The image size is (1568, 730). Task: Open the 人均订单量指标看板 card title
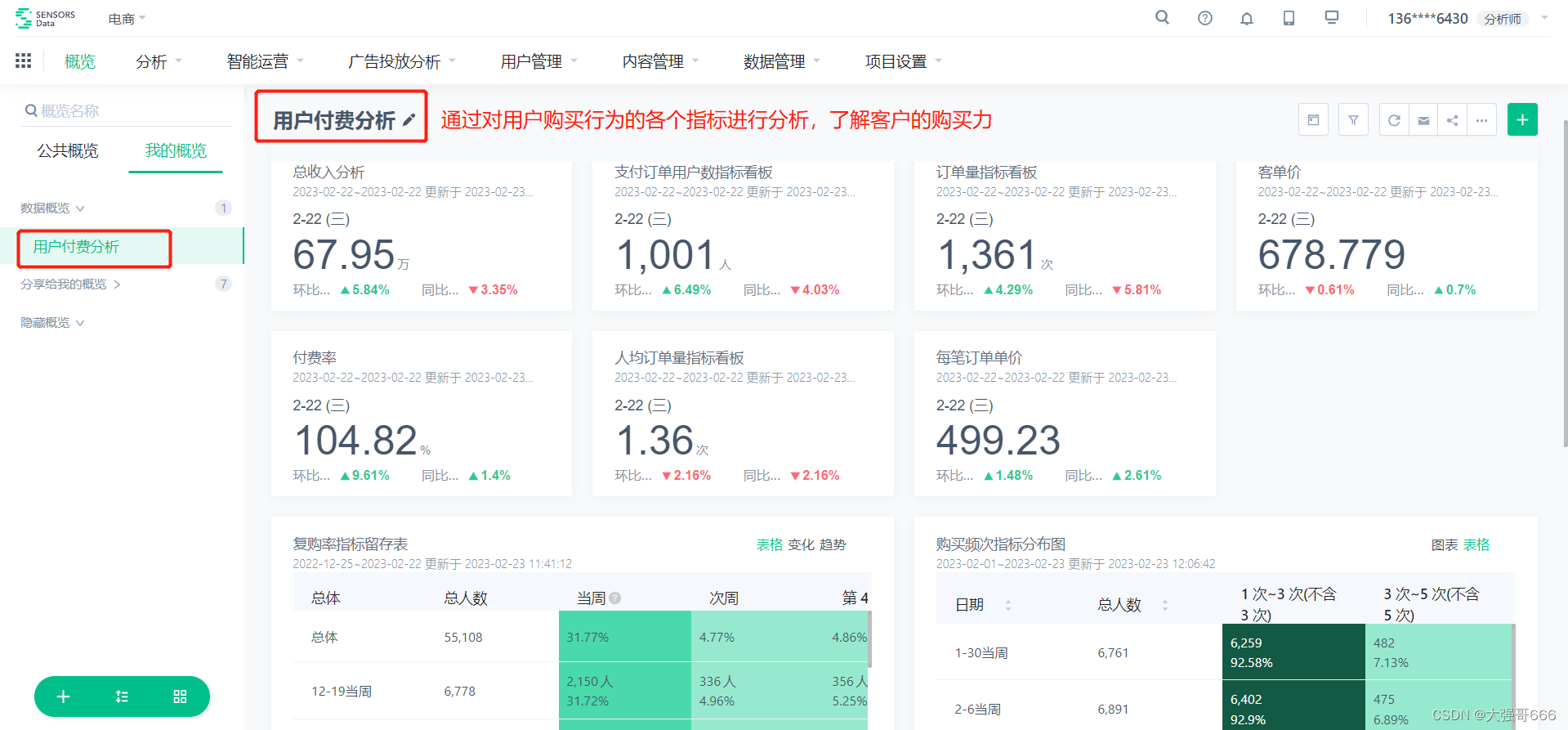pos(679,357)
